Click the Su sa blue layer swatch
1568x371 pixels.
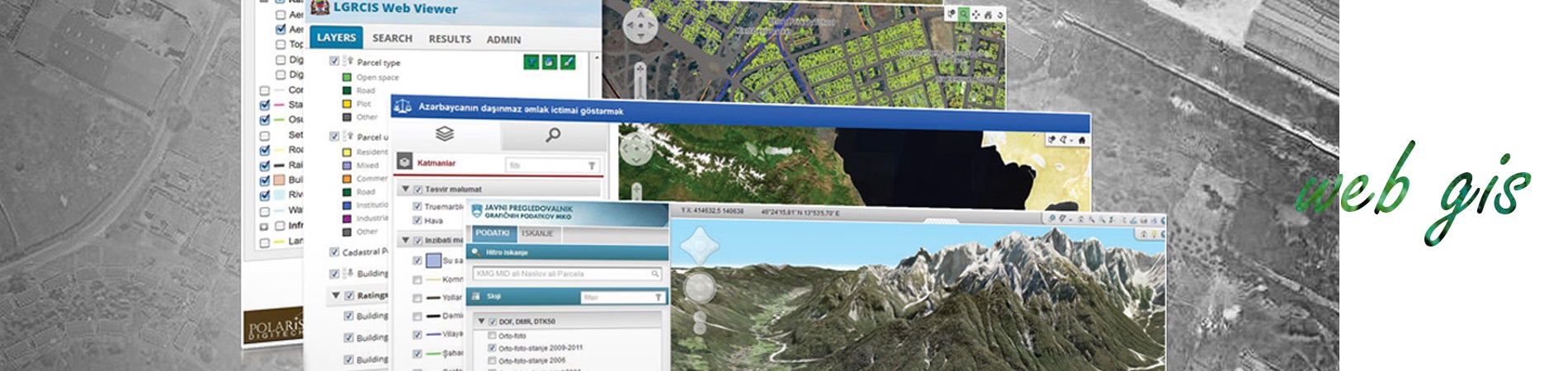point(433,261)
